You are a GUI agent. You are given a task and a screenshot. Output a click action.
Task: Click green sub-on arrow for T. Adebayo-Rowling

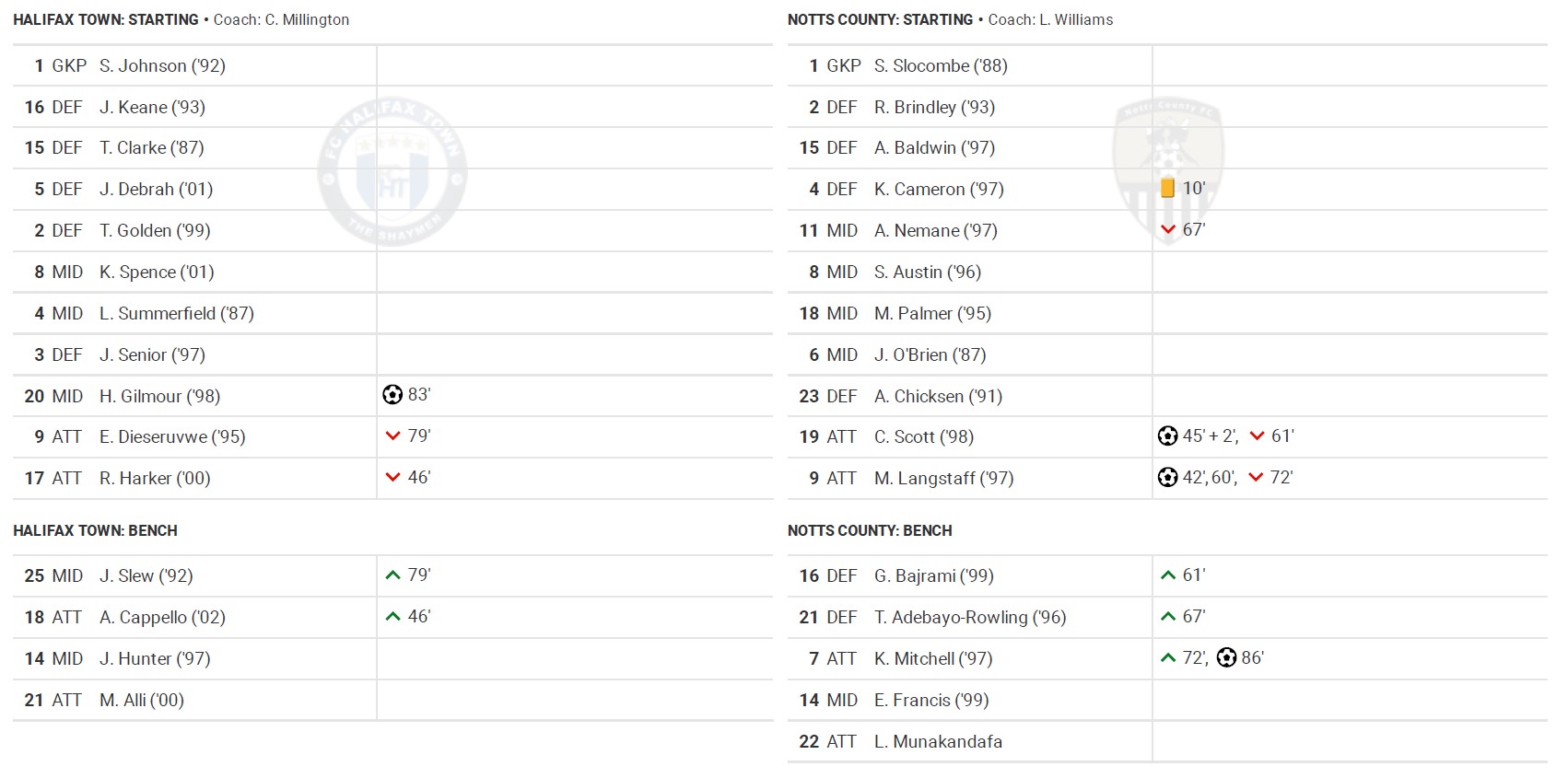pos(1168,617)
